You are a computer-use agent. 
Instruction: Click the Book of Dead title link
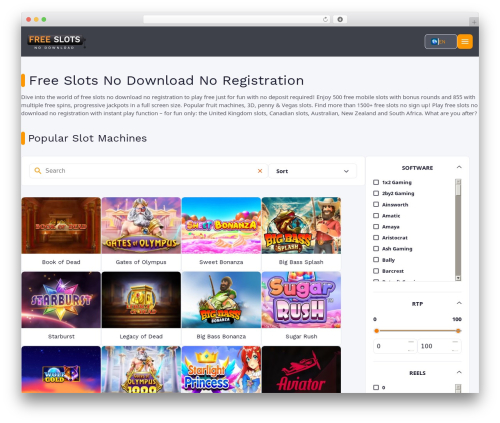click(x=61, y=262)
